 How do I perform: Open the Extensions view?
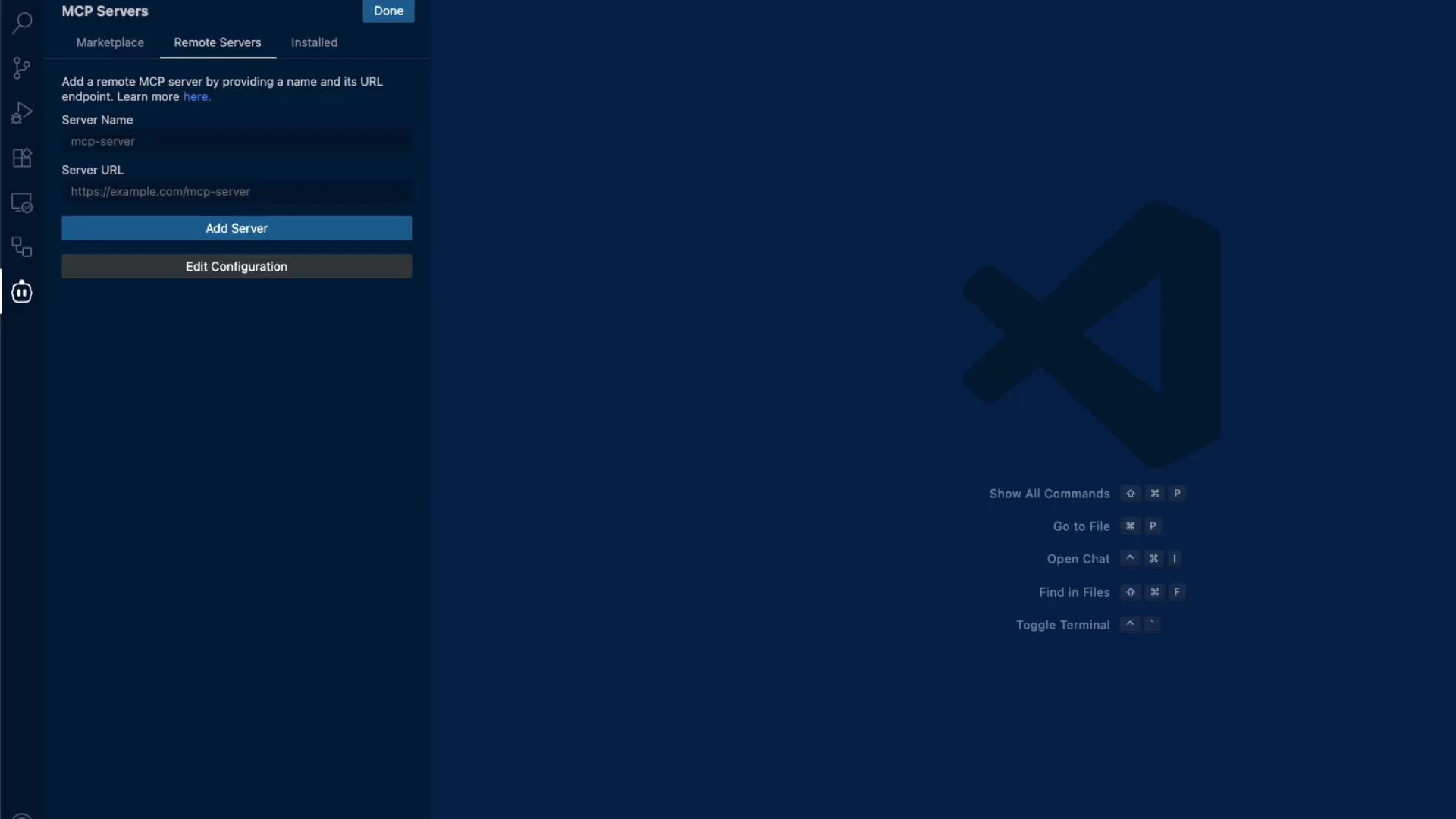(22, 158)
